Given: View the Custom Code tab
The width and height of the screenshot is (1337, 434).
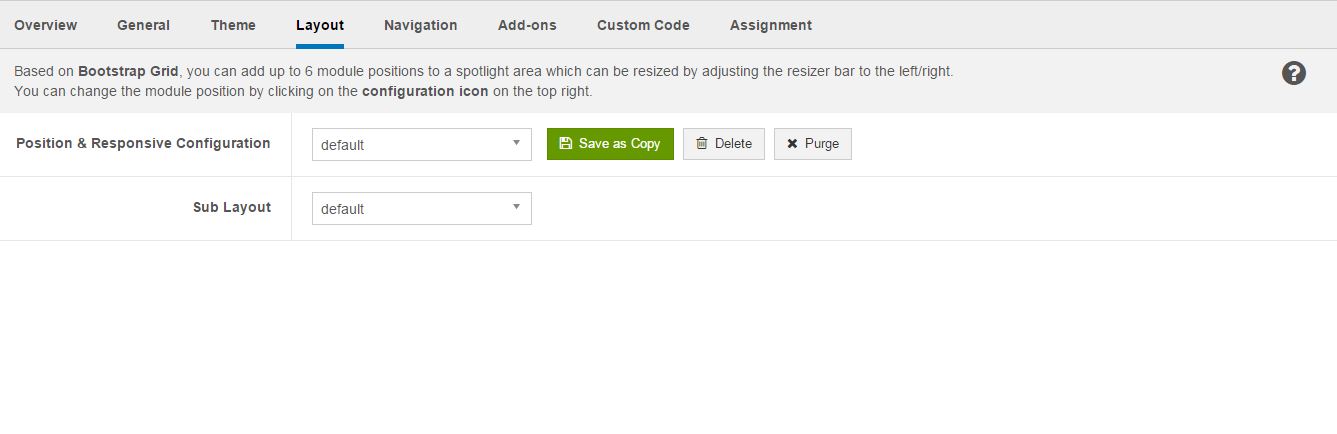Looking at the screenshot, I should 643,25.
